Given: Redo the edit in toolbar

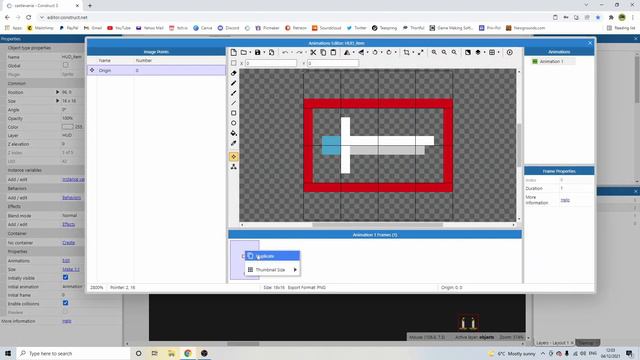Looking at the screenshot, I should (x=299, y=52).
